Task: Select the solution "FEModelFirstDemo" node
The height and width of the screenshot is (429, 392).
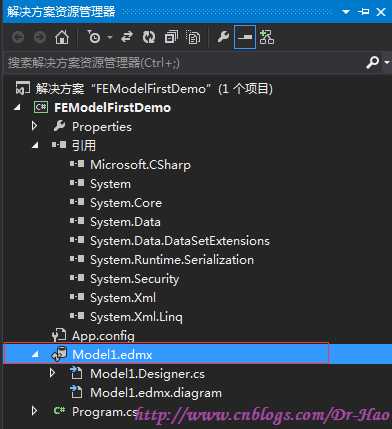Action: point(154,89)
